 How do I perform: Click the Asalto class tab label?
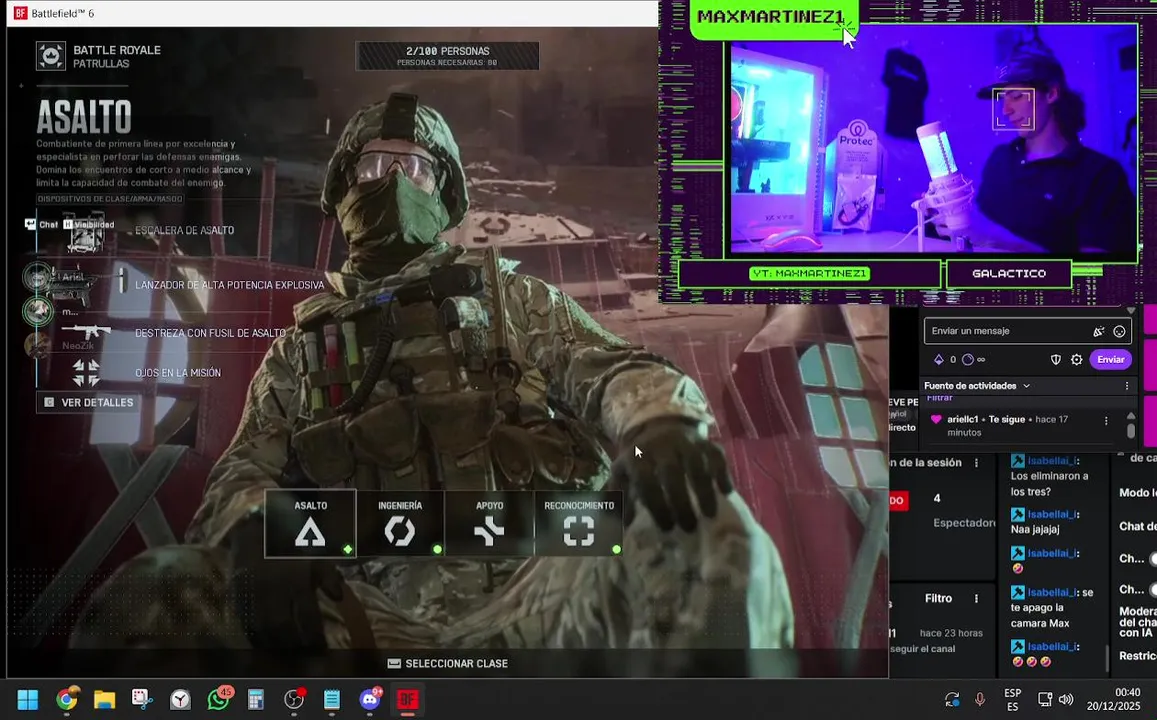(311, 505)
